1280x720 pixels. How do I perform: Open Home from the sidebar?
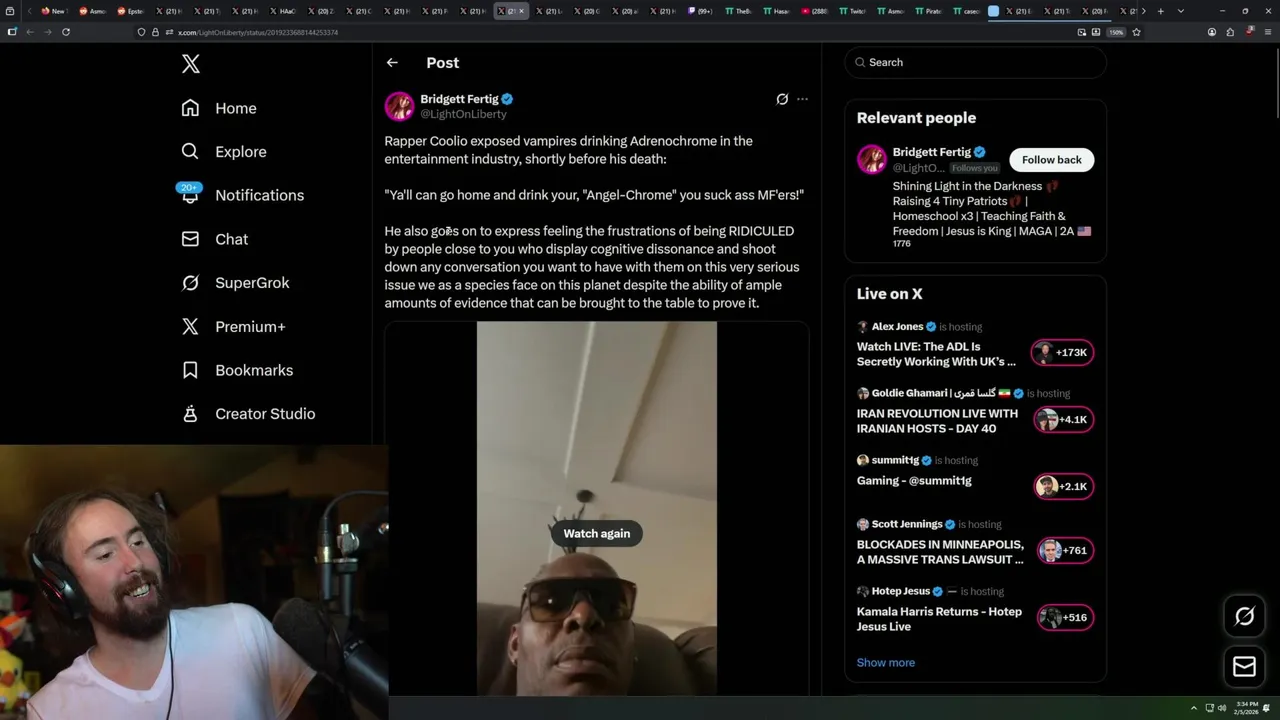(219, 108)
